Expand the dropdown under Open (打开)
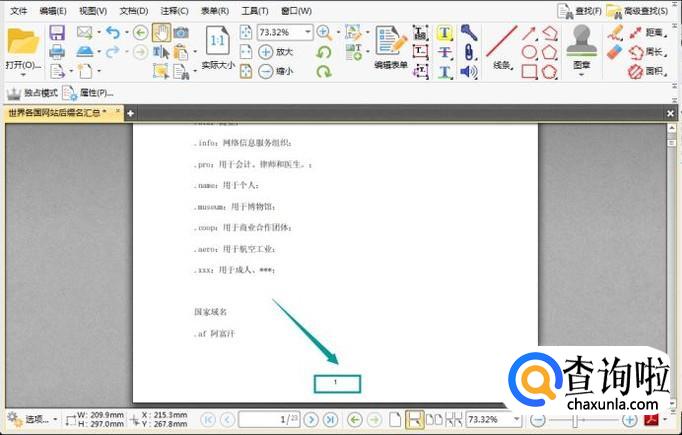The image size is (682, 435). 23,75
